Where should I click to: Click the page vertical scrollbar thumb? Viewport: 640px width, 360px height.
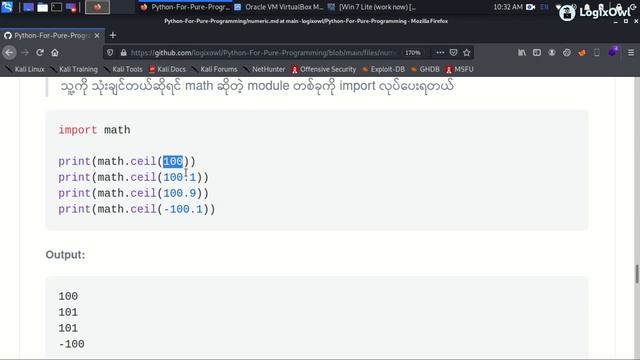click(x=636, y=274)
